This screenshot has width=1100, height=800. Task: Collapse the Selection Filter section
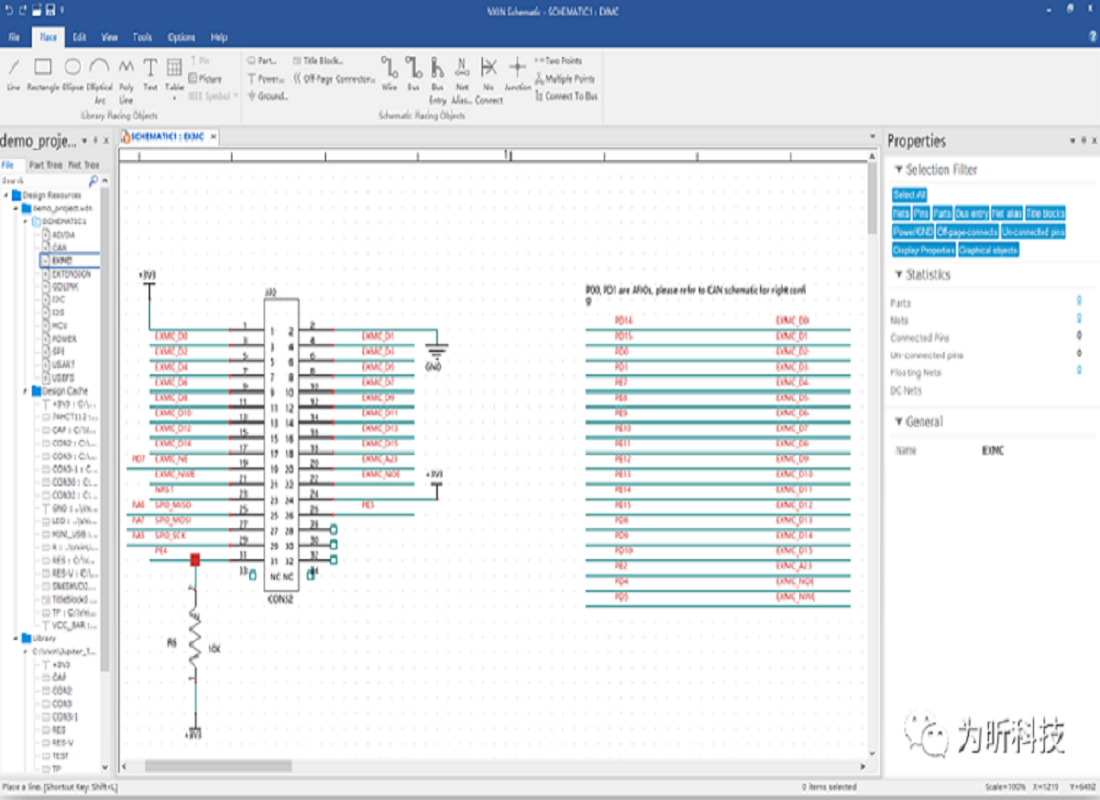898,170
